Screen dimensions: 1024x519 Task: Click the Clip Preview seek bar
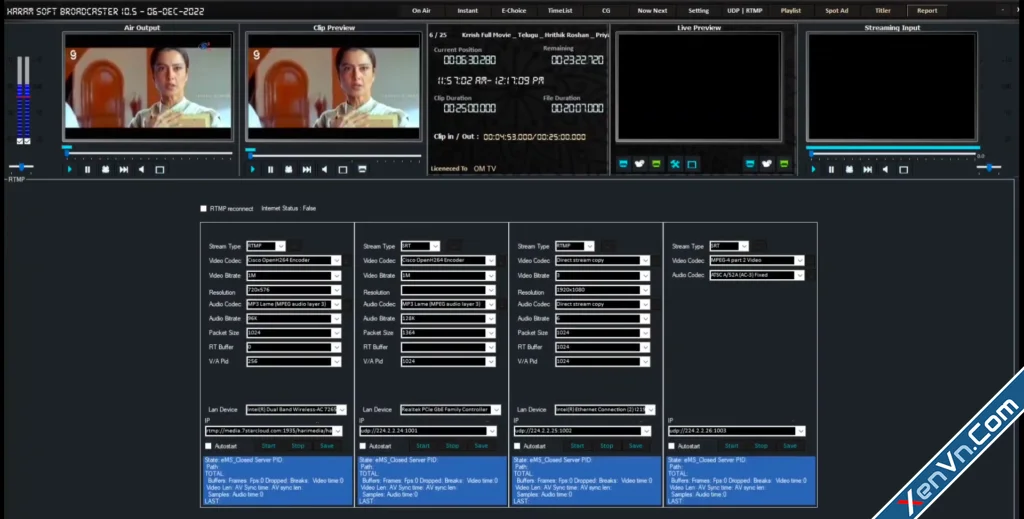334,155
